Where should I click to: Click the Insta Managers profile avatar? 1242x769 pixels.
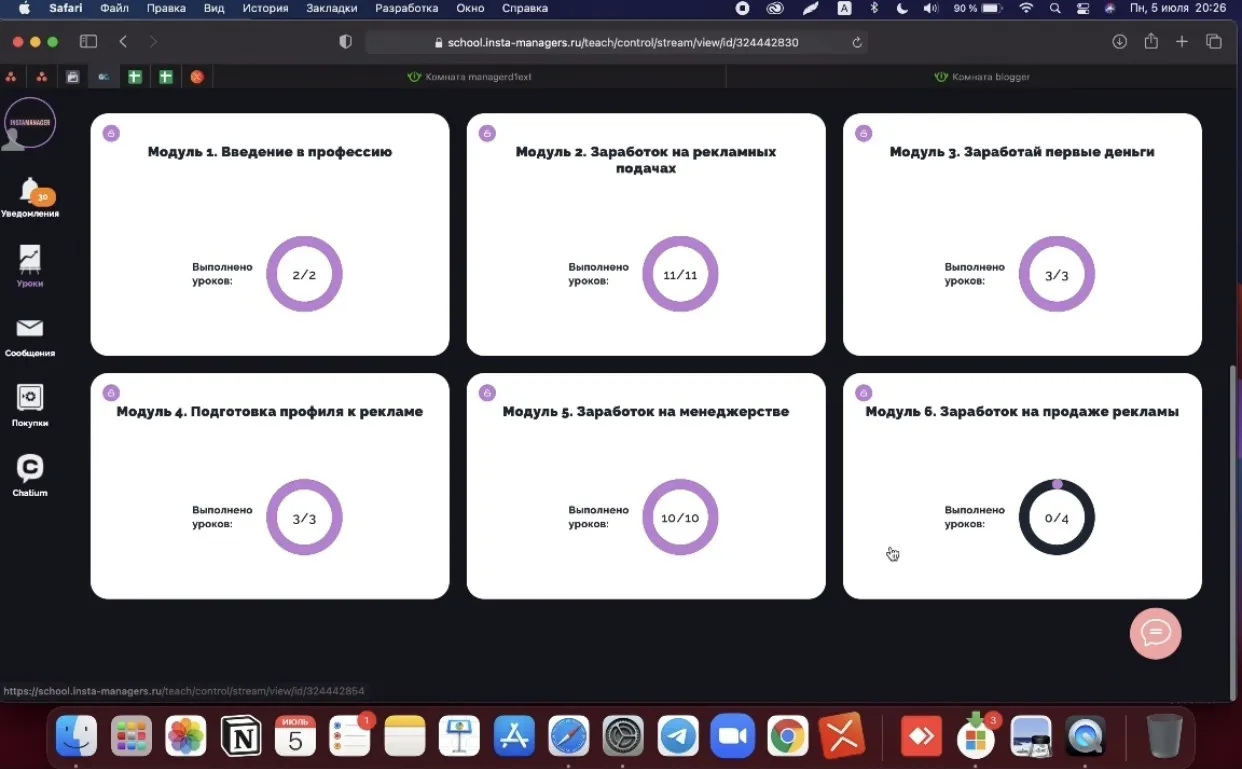pyautogui.click(x=30, y=124)
